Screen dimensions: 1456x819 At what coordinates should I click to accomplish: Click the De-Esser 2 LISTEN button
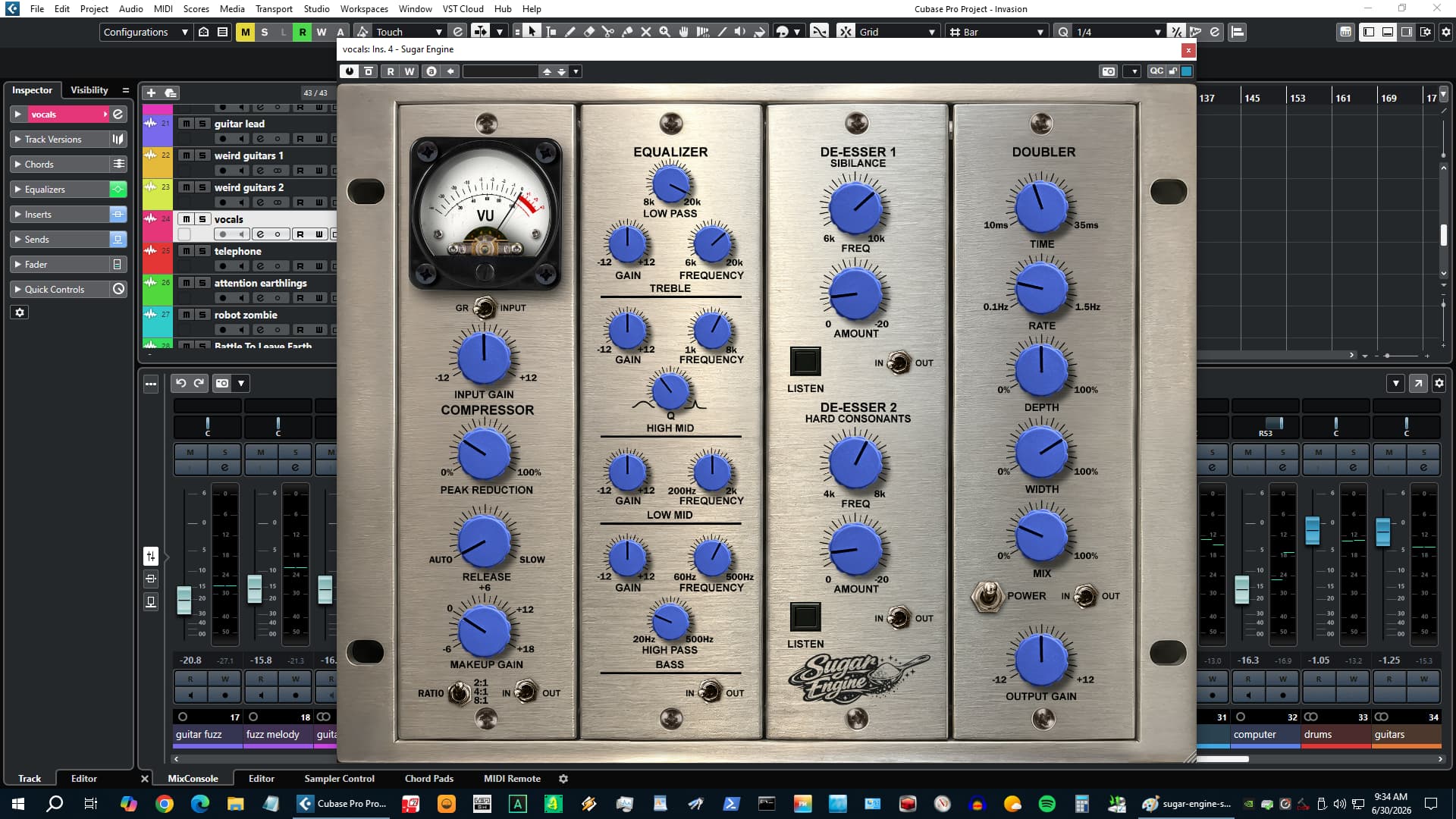pyautogui.click(x=805, y=617)
